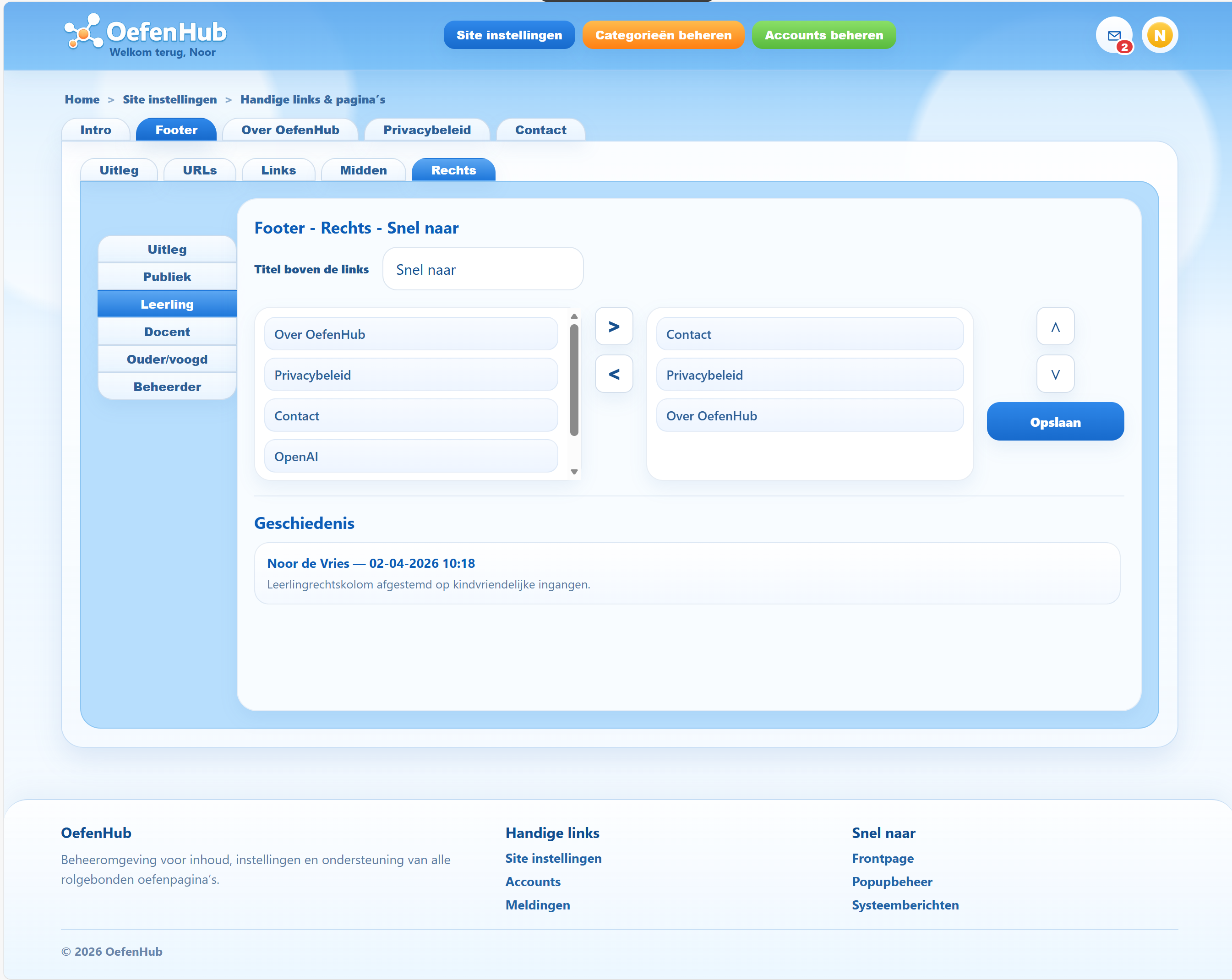
Task: Select the Footer tab
Action: tap(176, 130)
